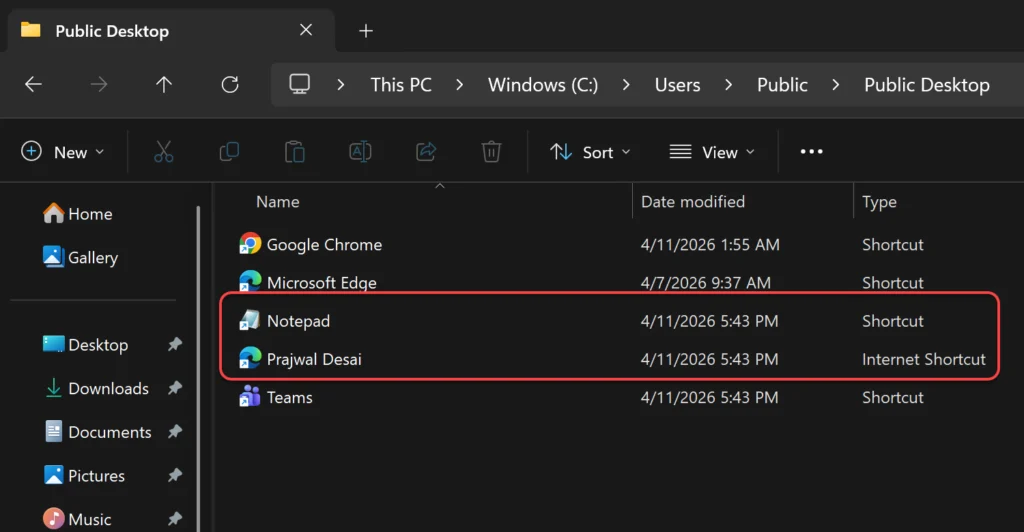The height and width of the screenshot is (532, 1024).
Task: Add a new tab with plus button
Action: coord(366,31)
